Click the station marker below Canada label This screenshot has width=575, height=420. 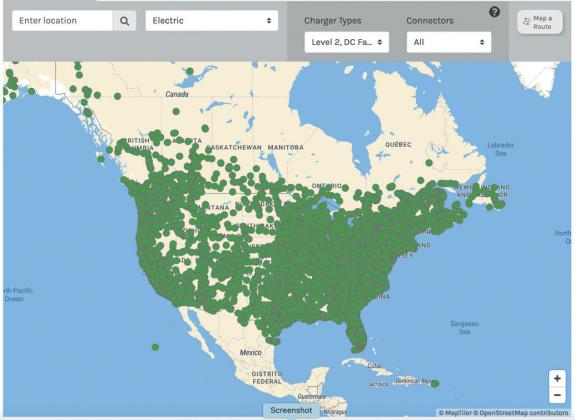click(176, 111)
